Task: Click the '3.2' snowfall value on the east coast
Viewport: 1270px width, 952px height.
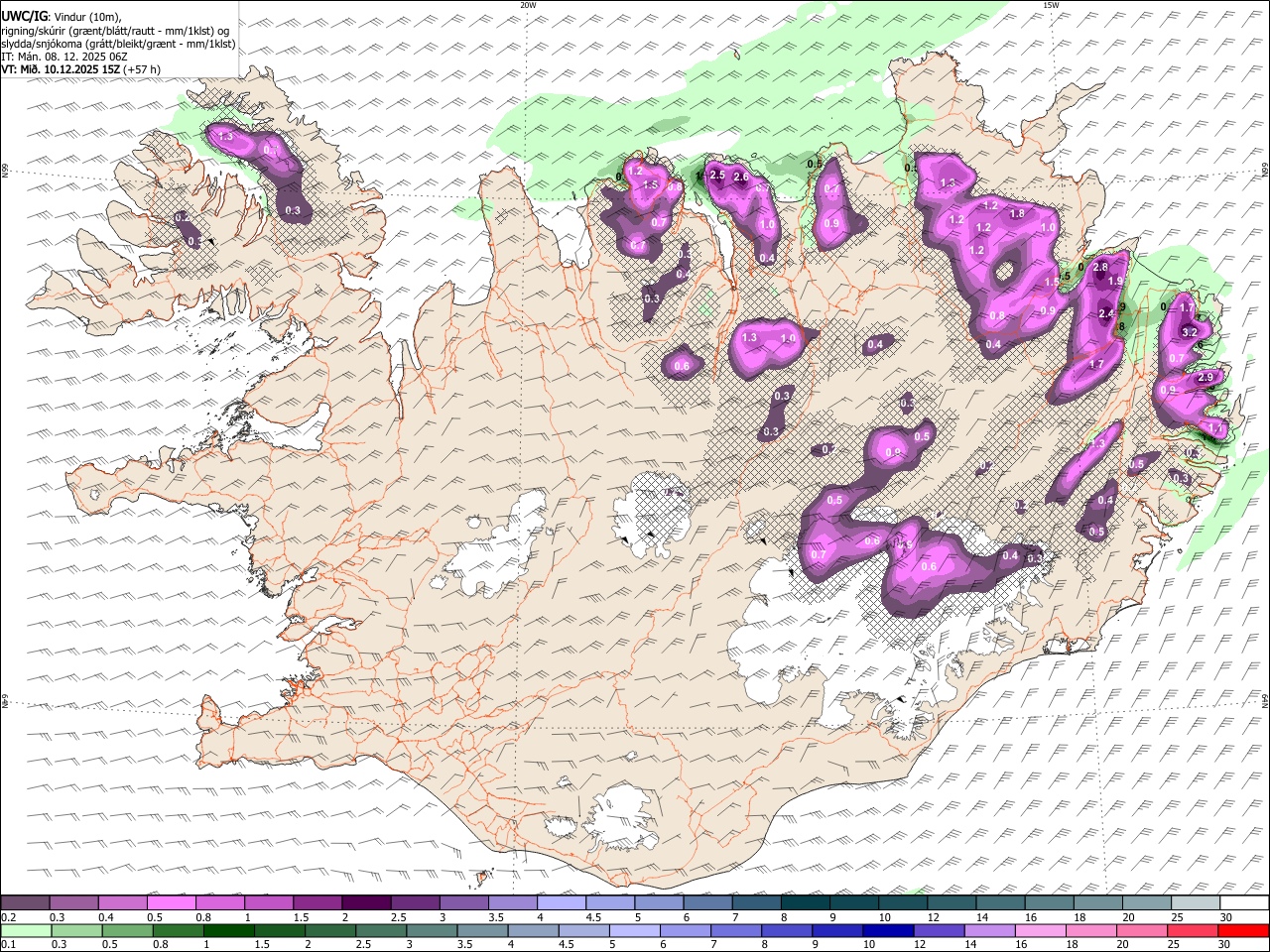Action: tap(1192, 331)
